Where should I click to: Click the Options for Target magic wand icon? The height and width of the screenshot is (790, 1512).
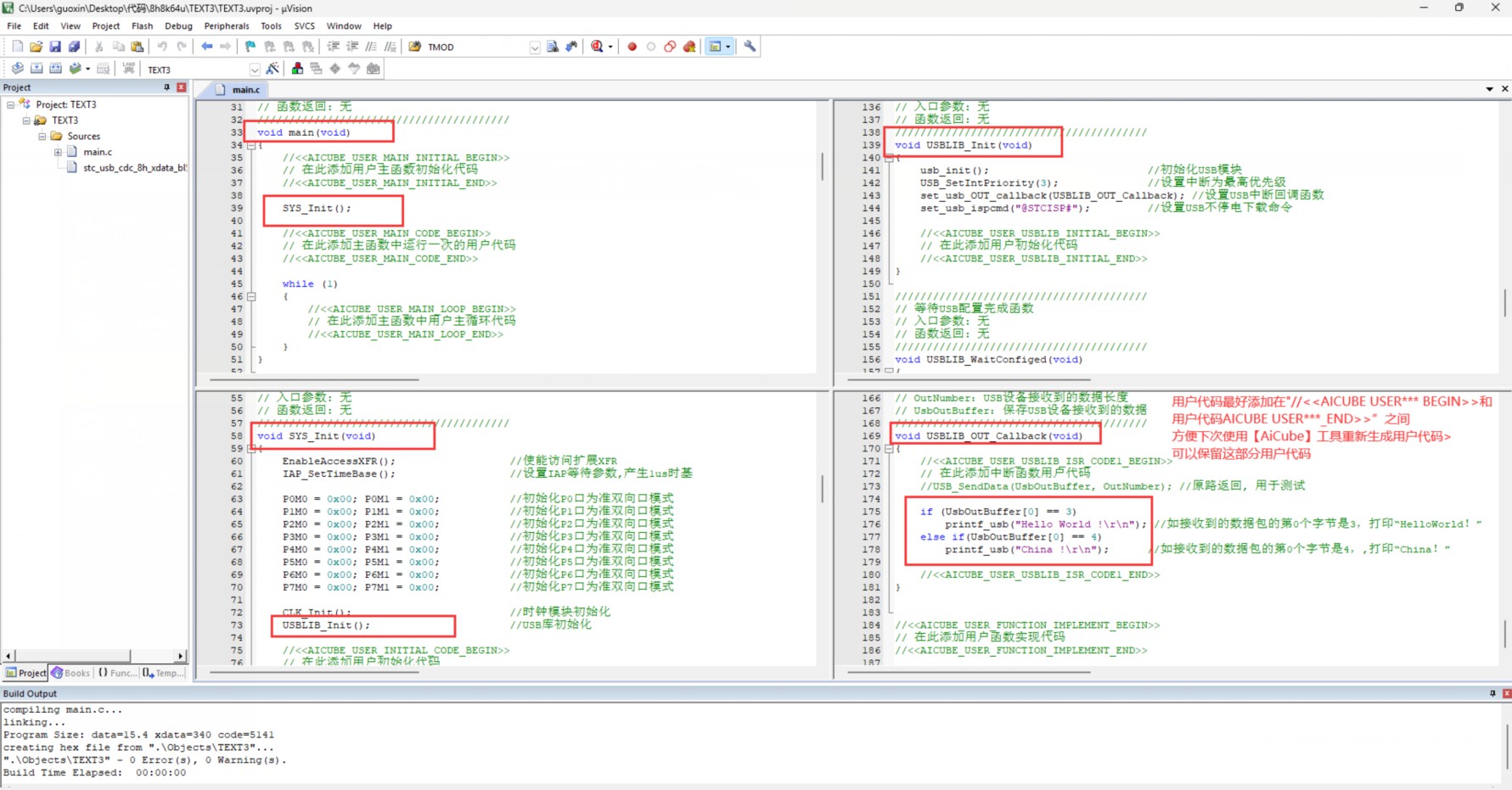tap(273, 69)
